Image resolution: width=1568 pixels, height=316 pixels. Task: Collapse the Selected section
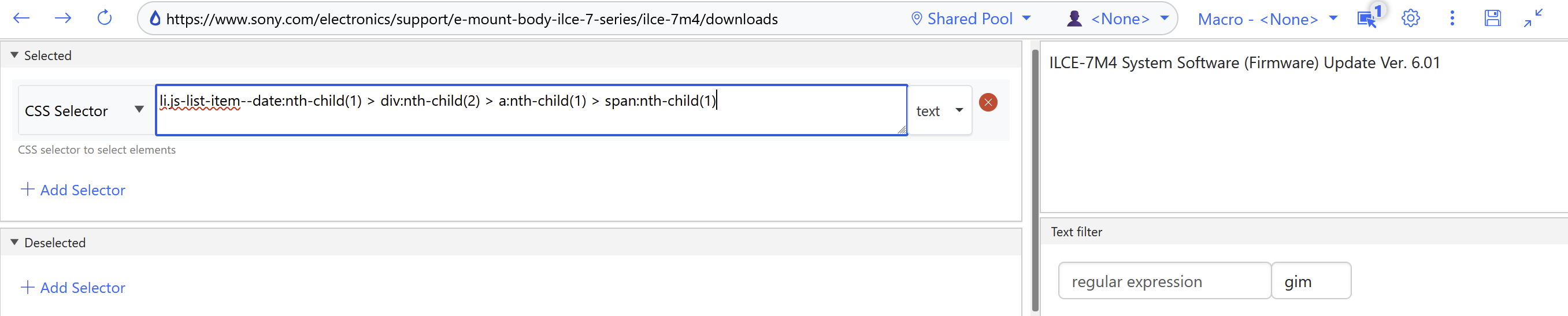click(x=14, y=55)
